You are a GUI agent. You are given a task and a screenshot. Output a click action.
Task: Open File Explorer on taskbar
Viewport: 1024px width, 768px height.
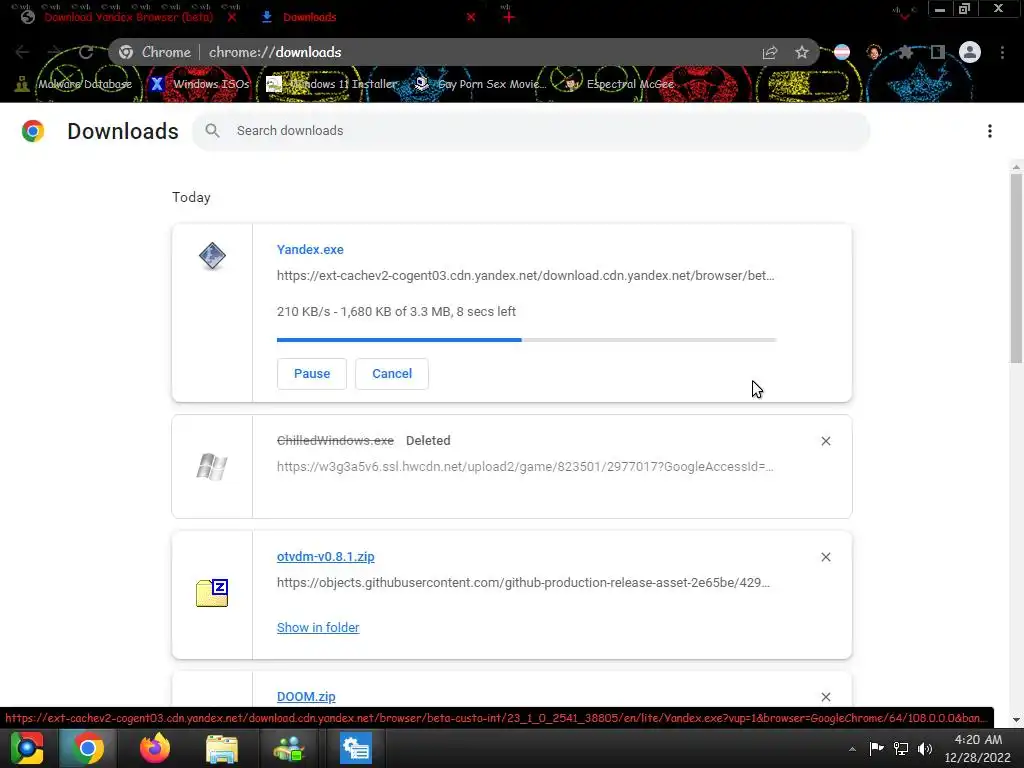(x=222, y=748)
